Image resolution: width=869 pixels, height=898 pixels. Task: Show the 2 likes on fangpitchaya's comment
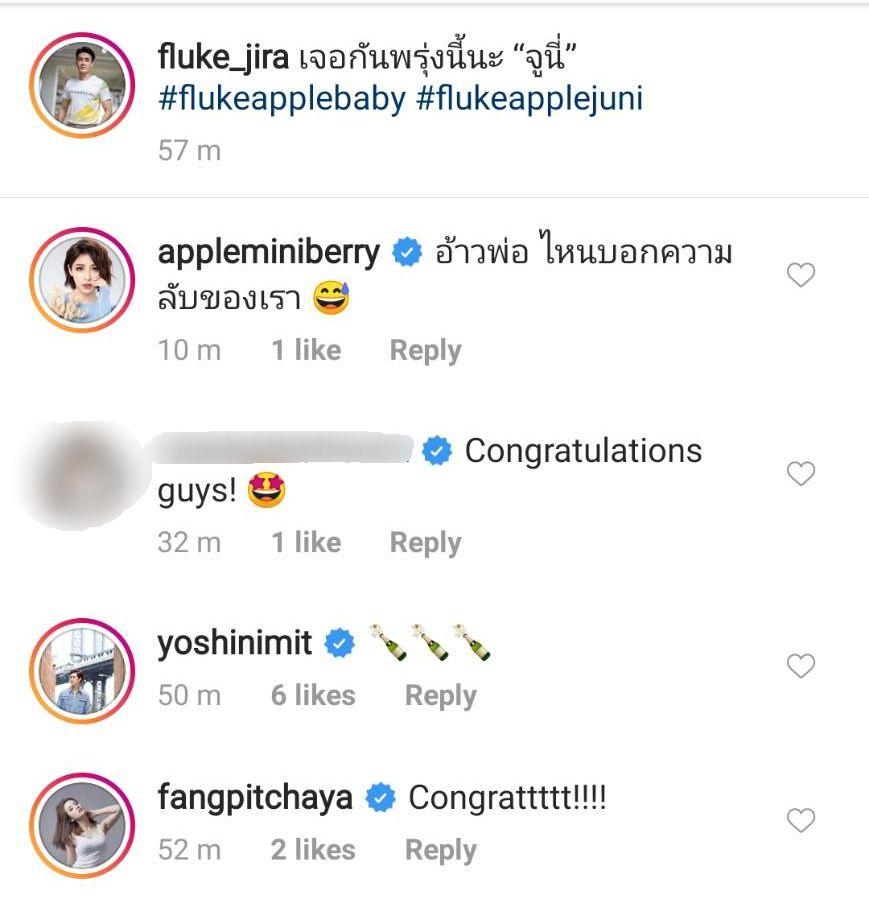click(x=313, y=851)
